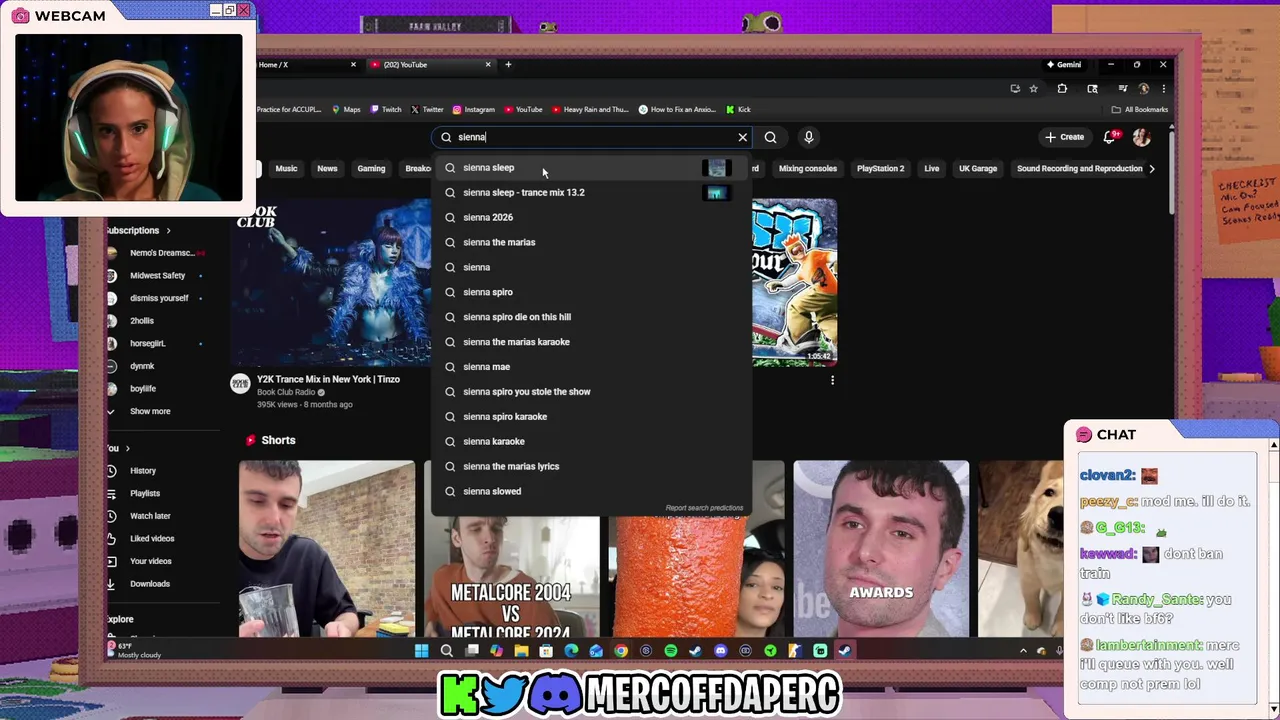Select suggestion 'sienna spiro you stole the show'
Screen dimensions: 1280x720
click(x=591, y=392)
